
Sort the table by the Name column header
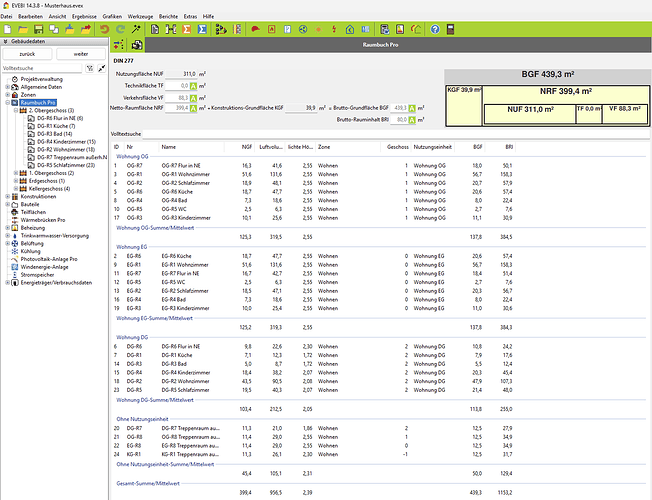(191, 147)
